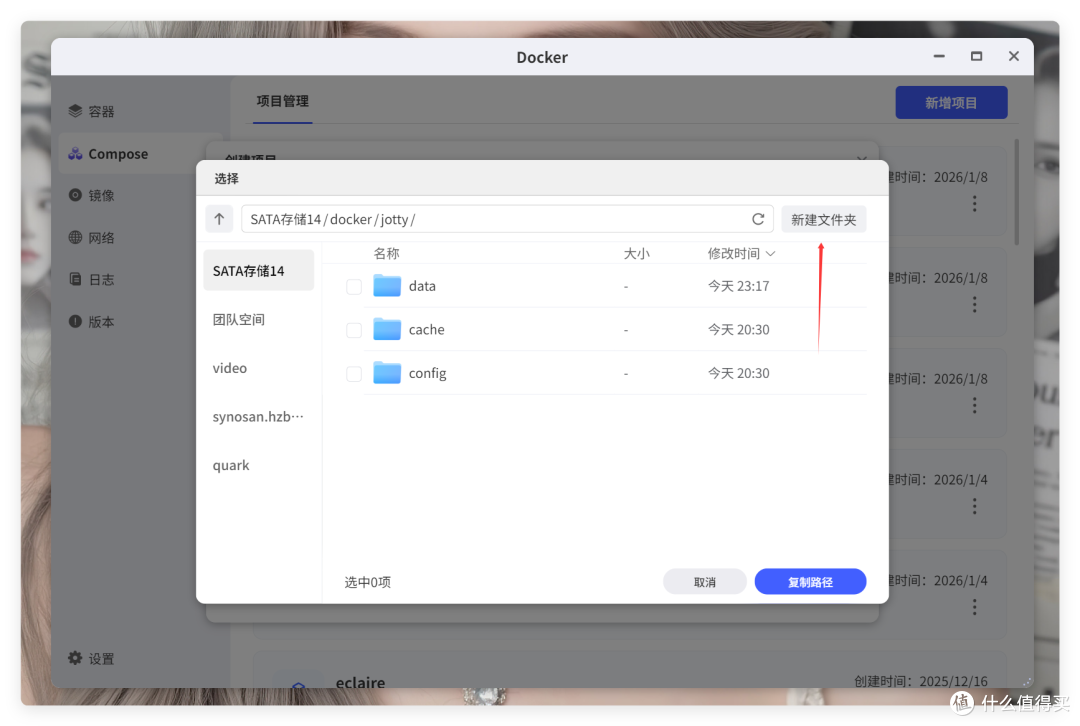Check the cache folder checkbox
Viewport: 1080px width, 726px height.
[x=354, y=330]
